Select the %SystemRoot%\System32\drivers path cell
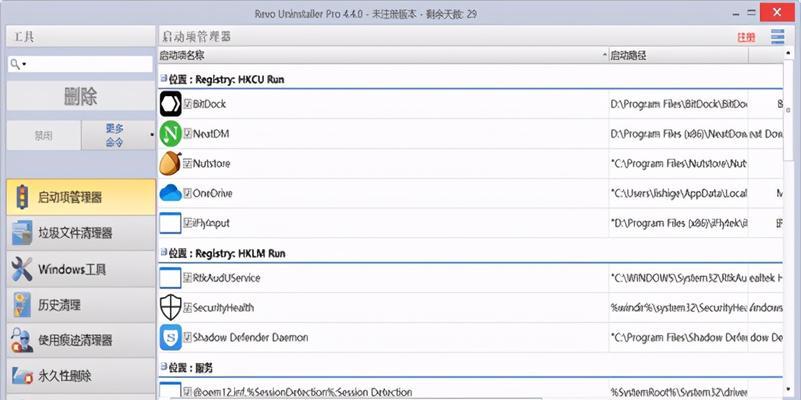The width and height of the screenshot is (801, 400). pyautogui.click(x=679, y=392)
